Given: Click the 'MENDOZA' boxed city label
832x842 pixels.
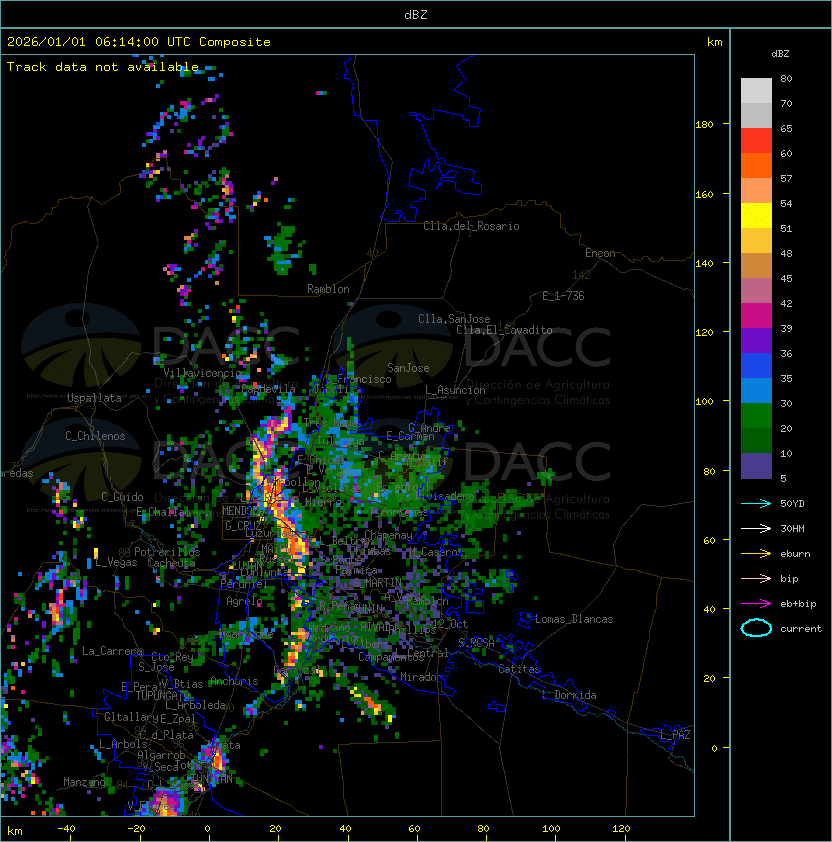Looking at the screenshot, I should pyautogui.click(x=243, y=511).
